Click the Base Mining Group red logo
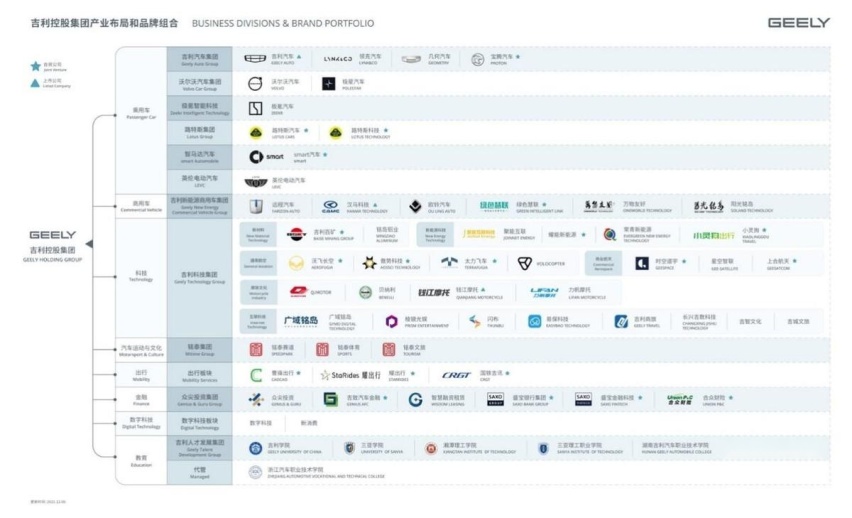Image resolution: width=852 pixels, height=518 pixels. coord(296,234)
